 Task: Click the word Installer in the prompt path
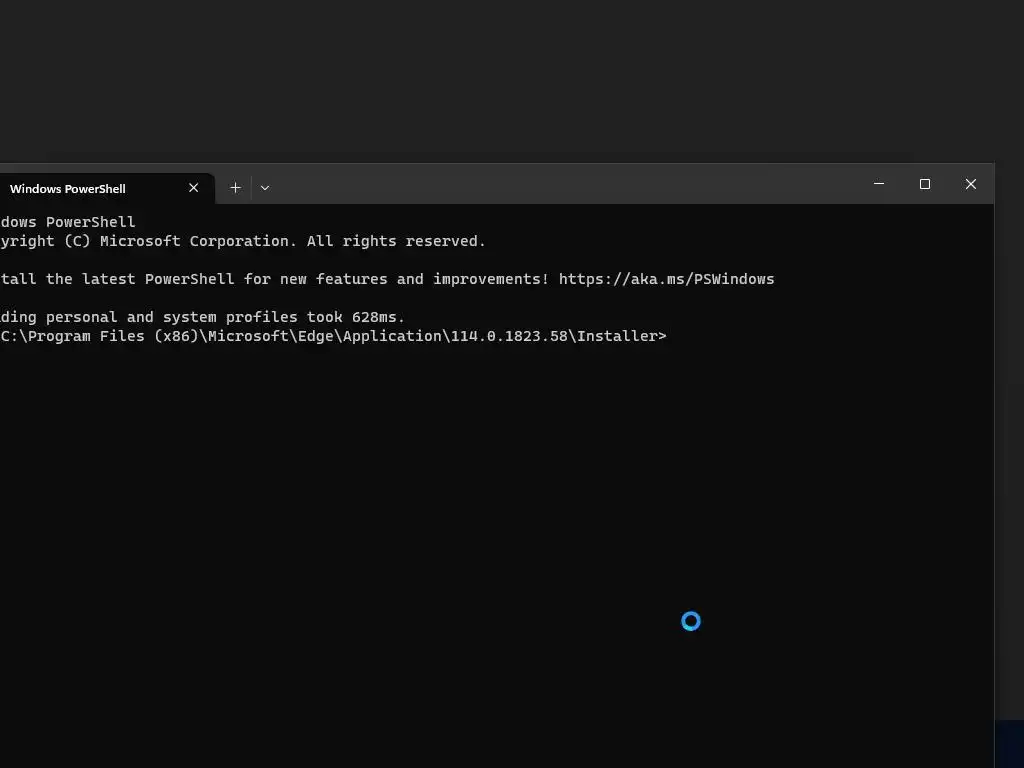coord(621,336)
